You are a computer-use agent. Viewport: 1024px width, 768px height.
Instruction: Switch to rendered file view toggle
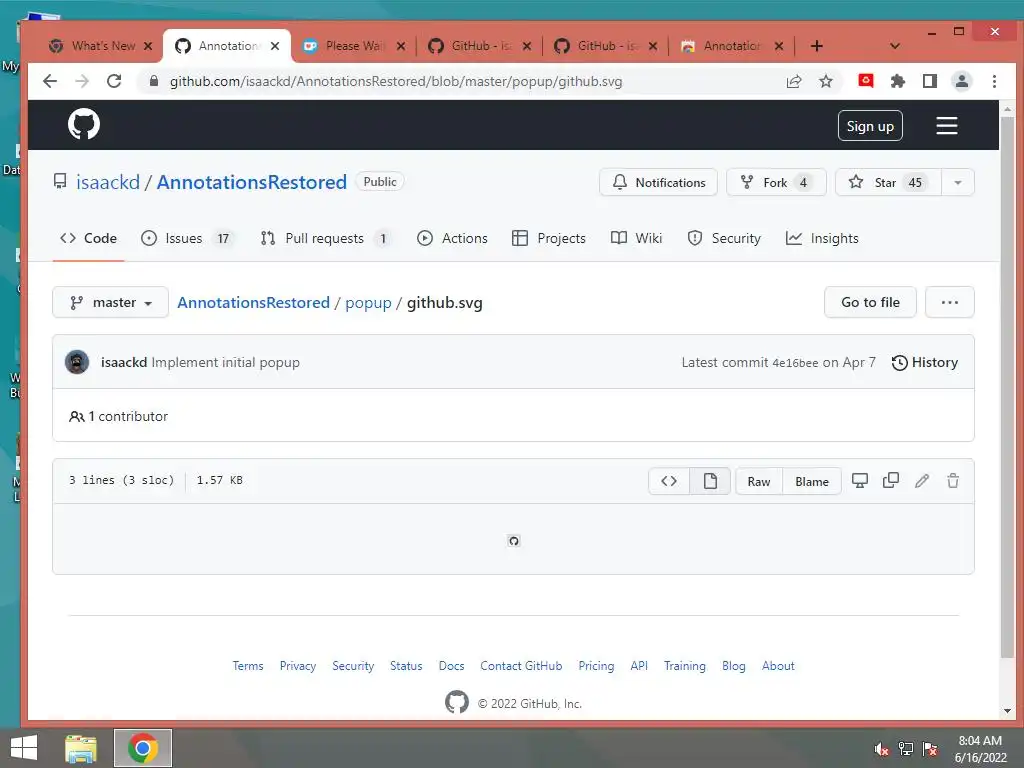coord(710,481)
